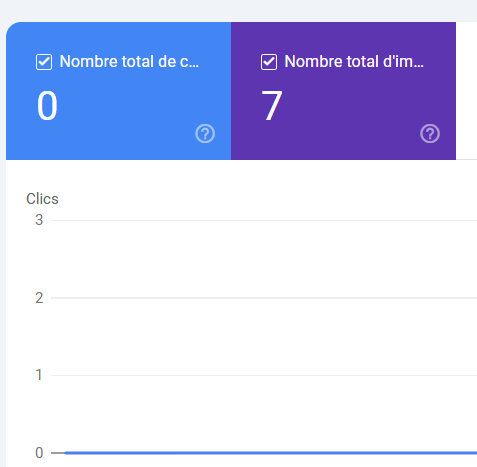Select the purple total impressions value 7

click(272, 106)
